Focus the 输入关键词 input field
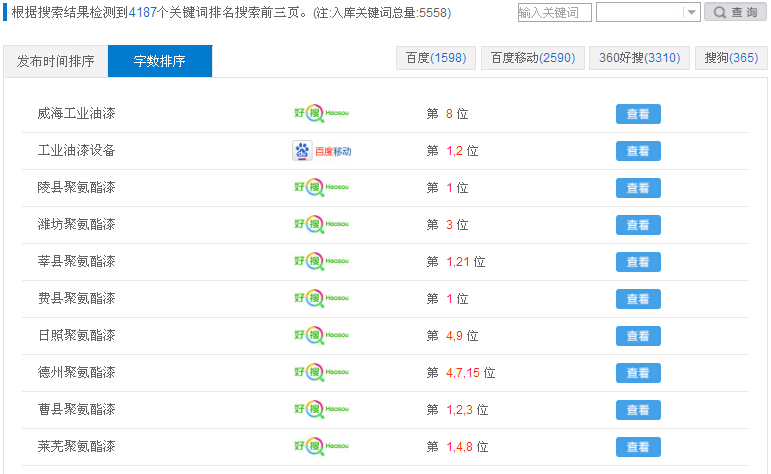The width and height of the screenshot is (771, 474). [x=555, y=12]
